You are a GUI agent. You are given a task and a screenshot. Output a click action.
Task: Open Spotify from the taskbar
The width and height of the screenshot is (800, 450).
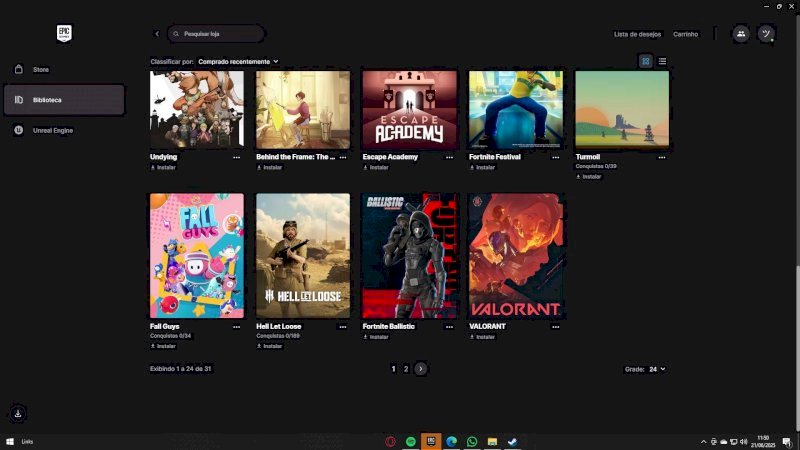pos(411,441)
